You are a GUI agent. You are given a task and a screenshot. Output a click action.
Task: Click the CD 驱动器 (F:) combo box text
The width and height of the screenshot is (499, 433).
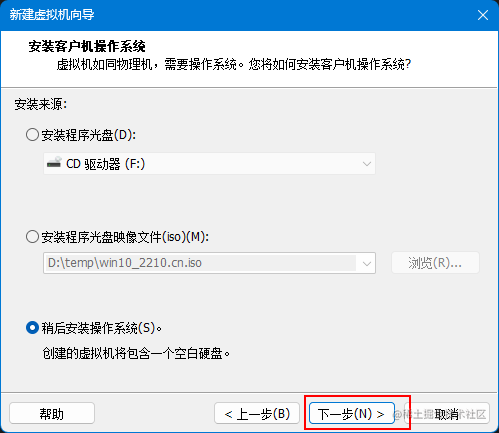[105, 164]
